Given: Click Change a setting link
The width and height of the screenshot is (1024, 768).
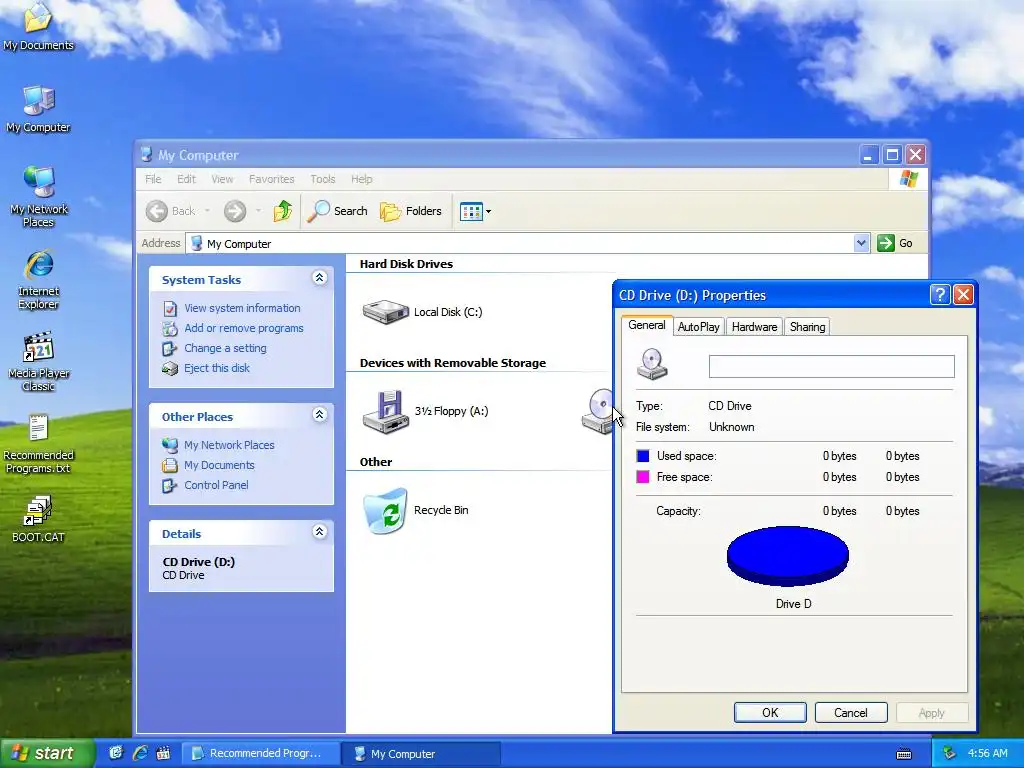Looking at the screenshot, I should click(x=225, y=348).
